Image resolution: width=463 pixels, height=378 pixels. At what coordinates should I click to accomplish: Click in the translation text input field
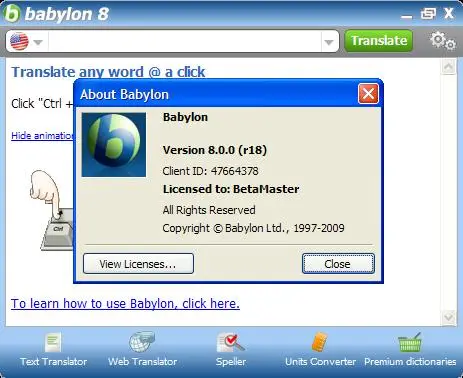click(x=185, y=42)
